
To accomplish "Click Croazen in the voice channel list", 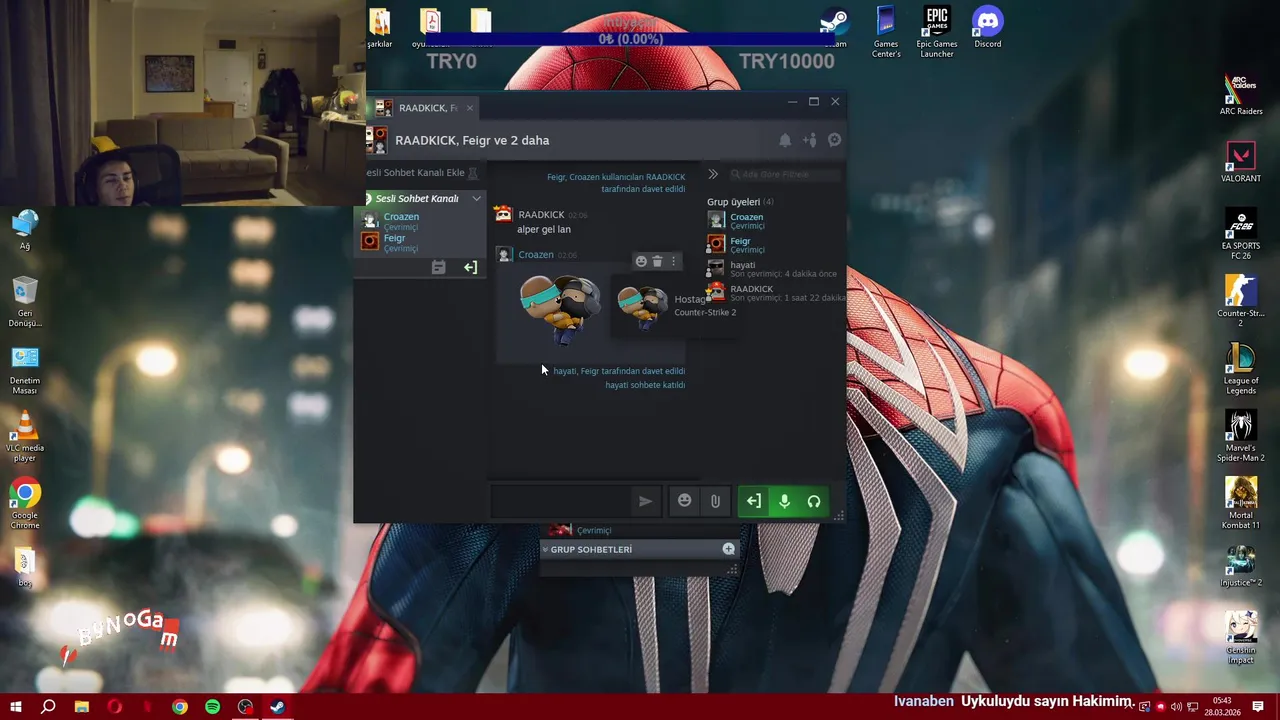I will click(x=401, y=221).
